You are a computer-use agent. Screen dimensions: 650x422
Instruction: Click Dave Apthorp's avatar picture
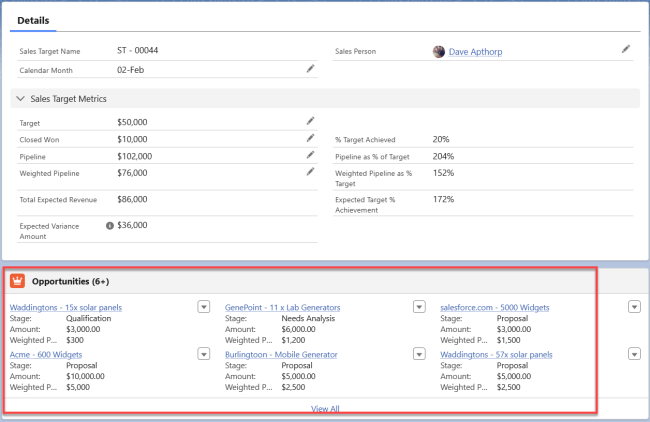[x=439, y=51]
